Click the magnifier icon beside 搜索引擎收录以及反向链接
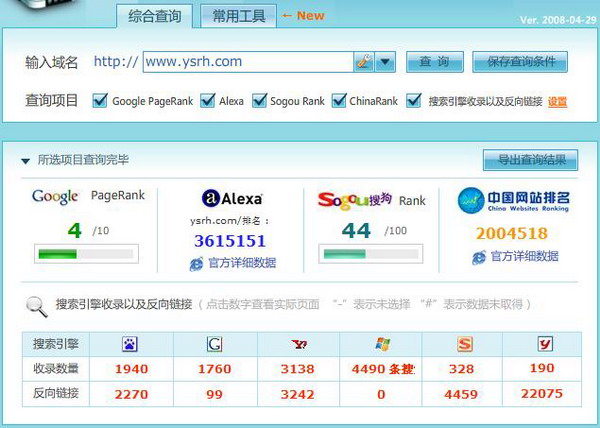600x428 pixels. pos(37,306)
